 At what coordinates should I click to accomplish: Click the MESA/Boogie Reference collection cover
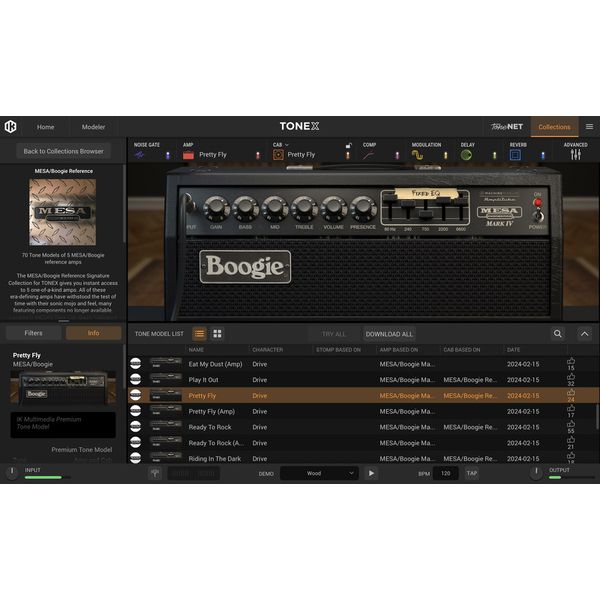(63, 212)
